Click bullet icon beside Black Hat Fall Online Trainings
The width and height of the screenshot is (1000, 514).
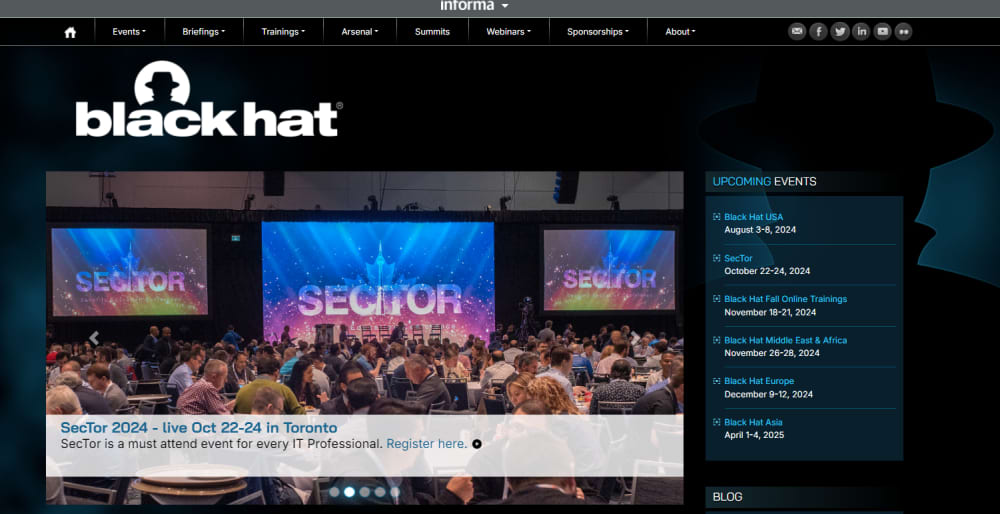pyautogui.click(x=717, y=299)
